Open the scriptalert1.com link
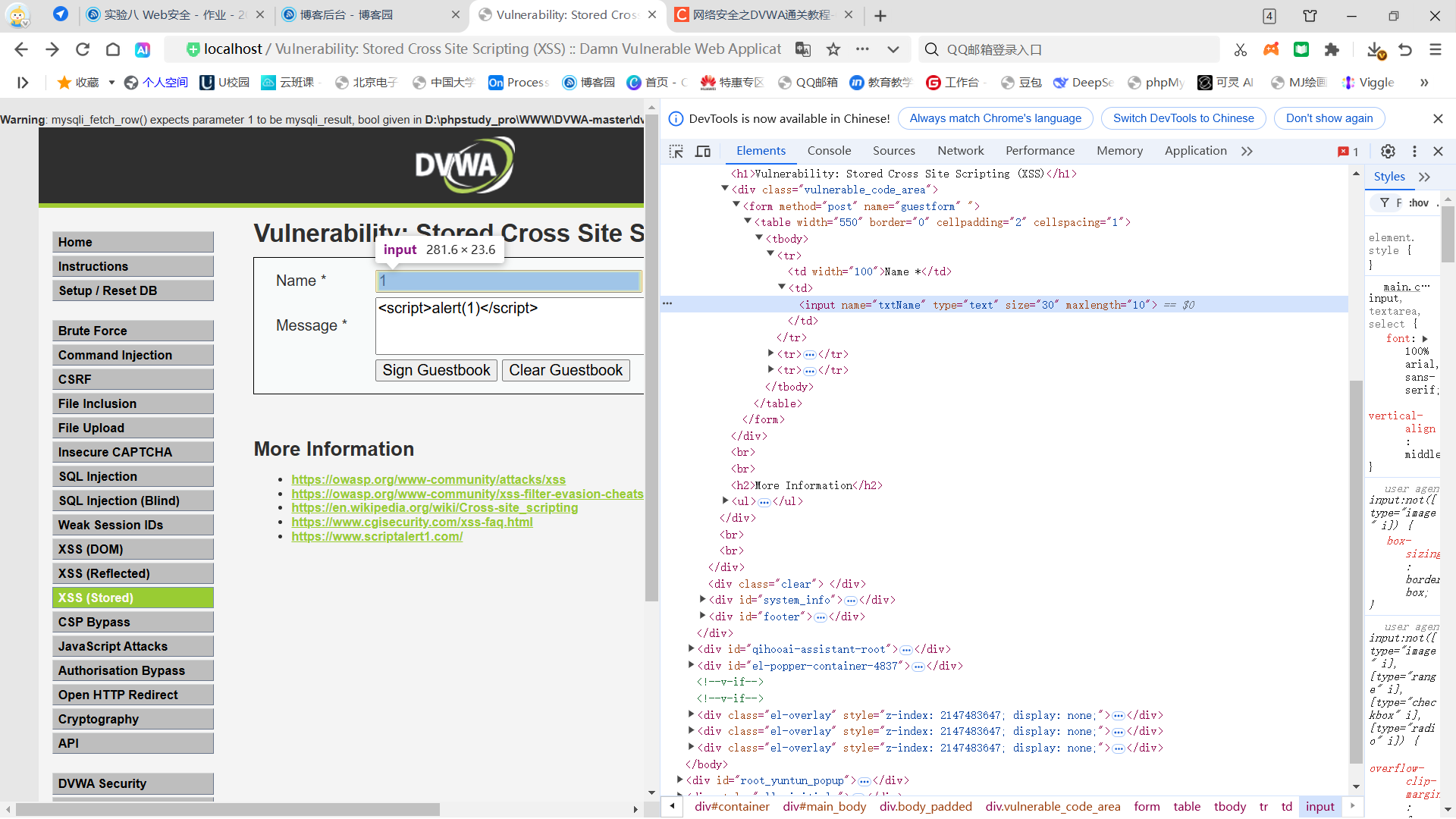This screenshot has height=819, width=1456. (377, 536)
